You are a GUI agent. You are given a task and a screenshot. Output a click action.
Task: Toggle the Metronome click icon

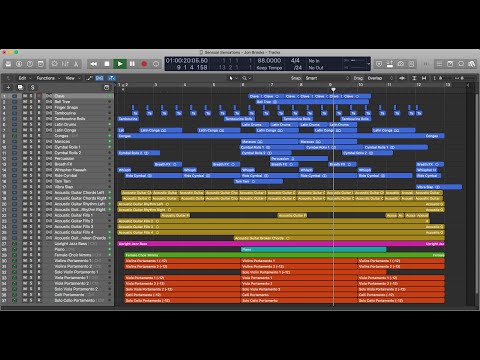401,64
